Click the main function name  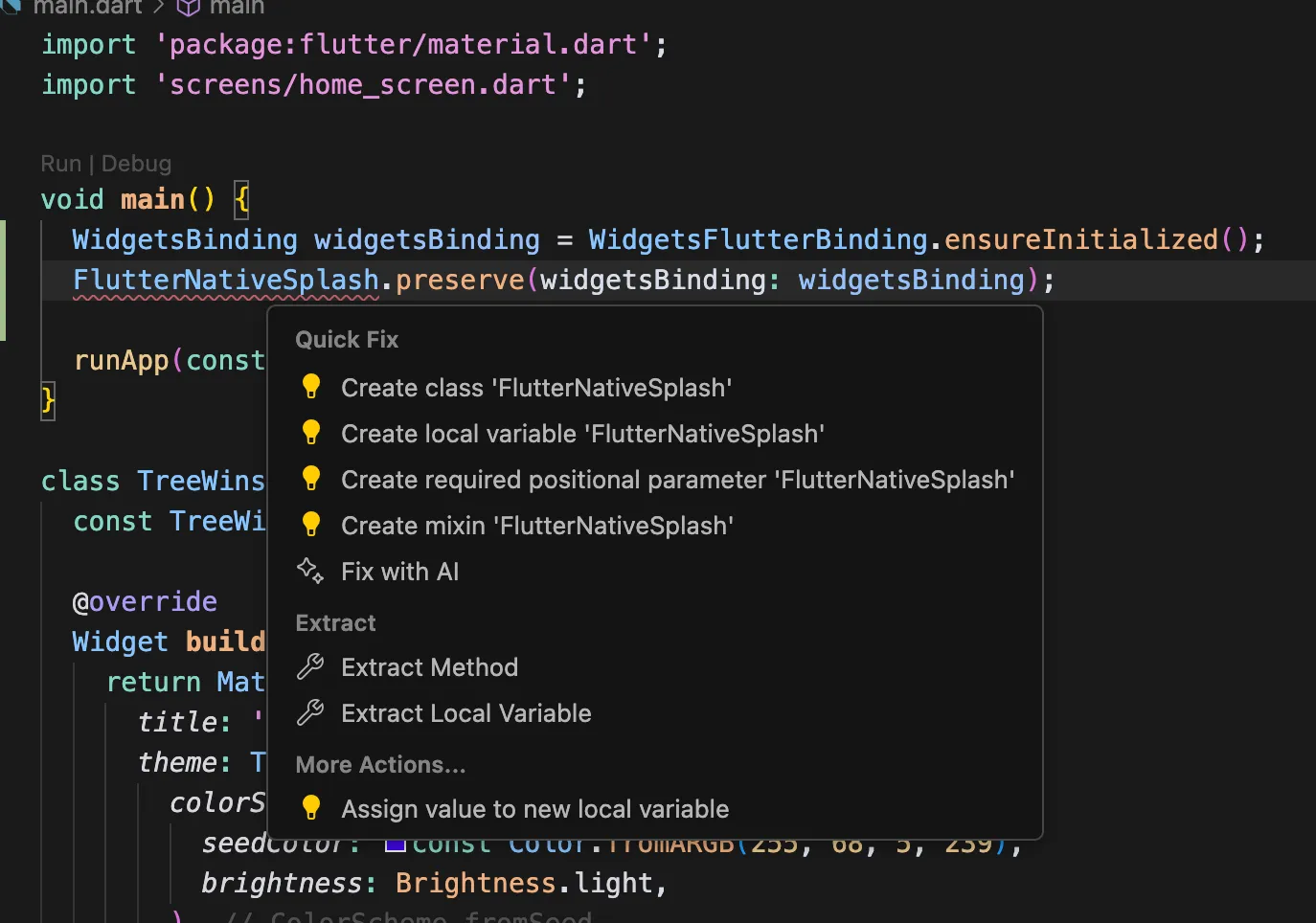pos(152,199)
